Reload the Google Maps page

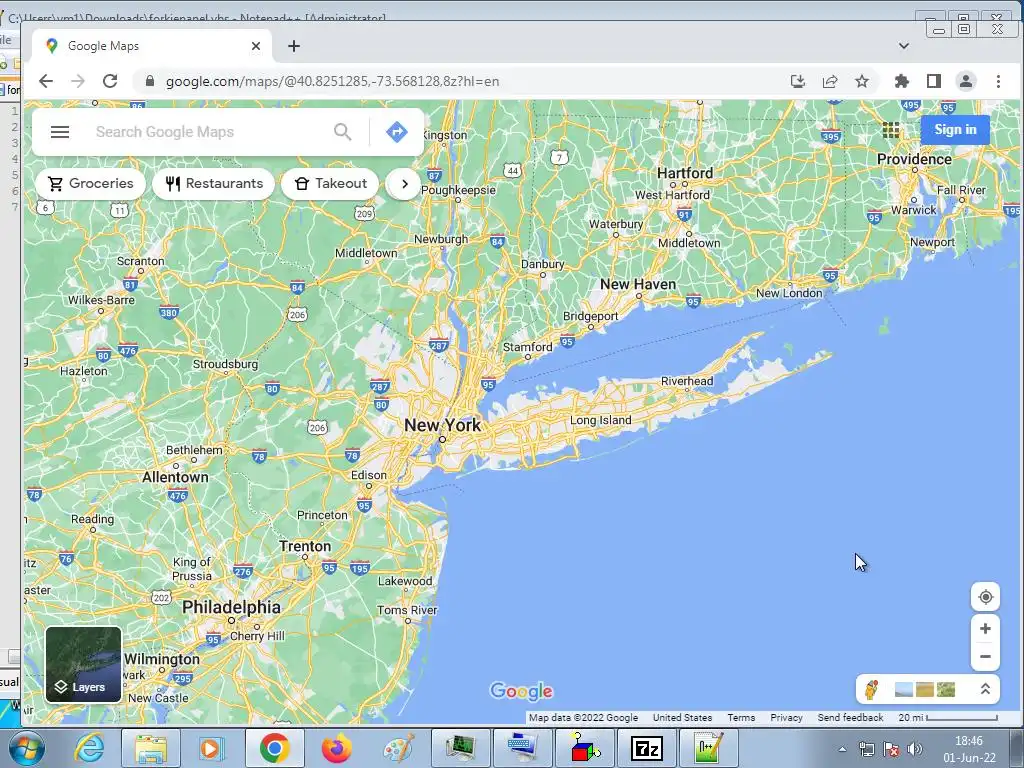pos(110,81)
